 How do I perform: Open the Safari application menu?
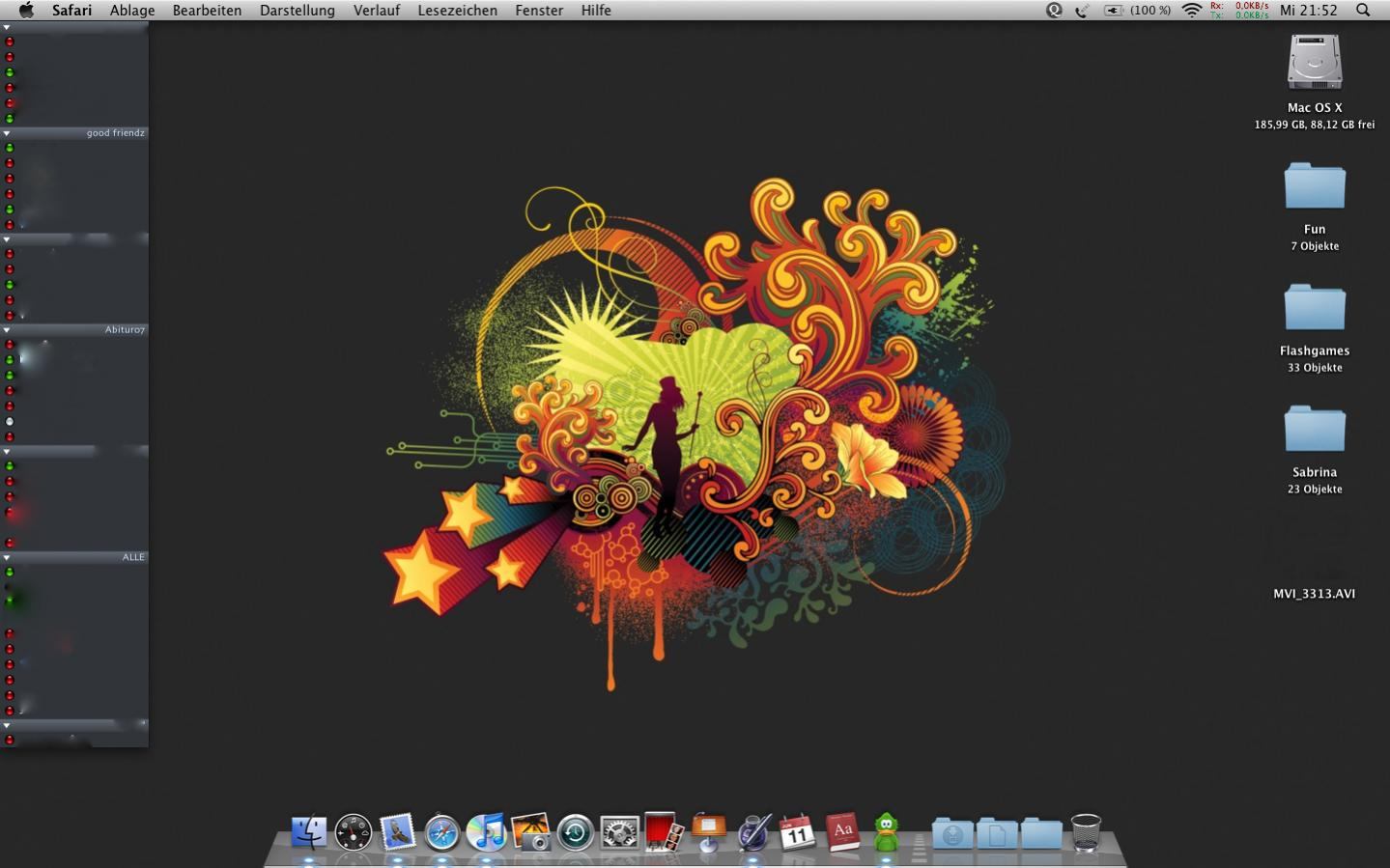(x=71, y=10)
